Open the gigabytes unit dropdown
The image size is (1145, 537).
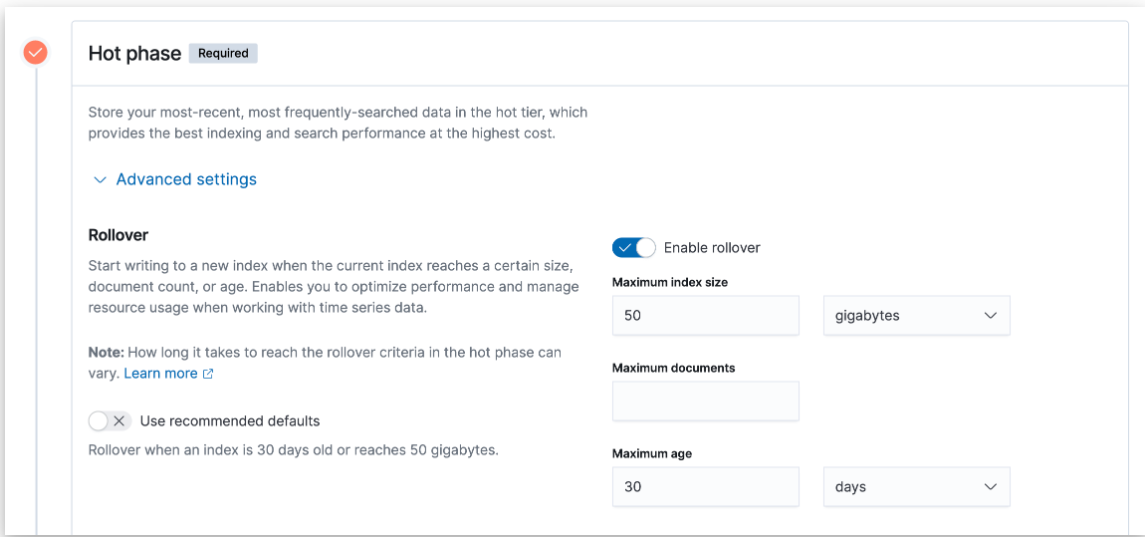tap(916, 316)
